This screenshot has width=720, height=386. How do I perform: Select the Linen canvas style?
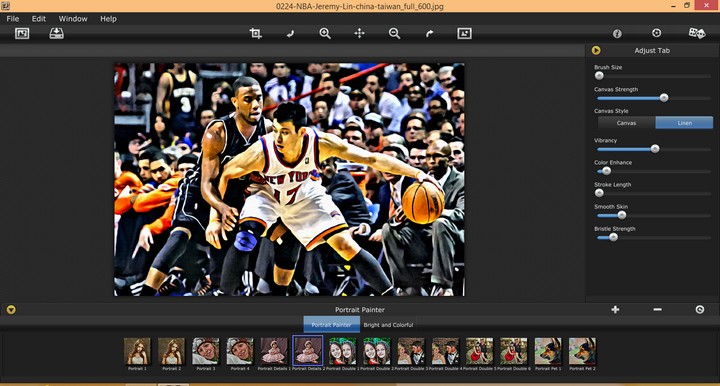tap(684, 123)
